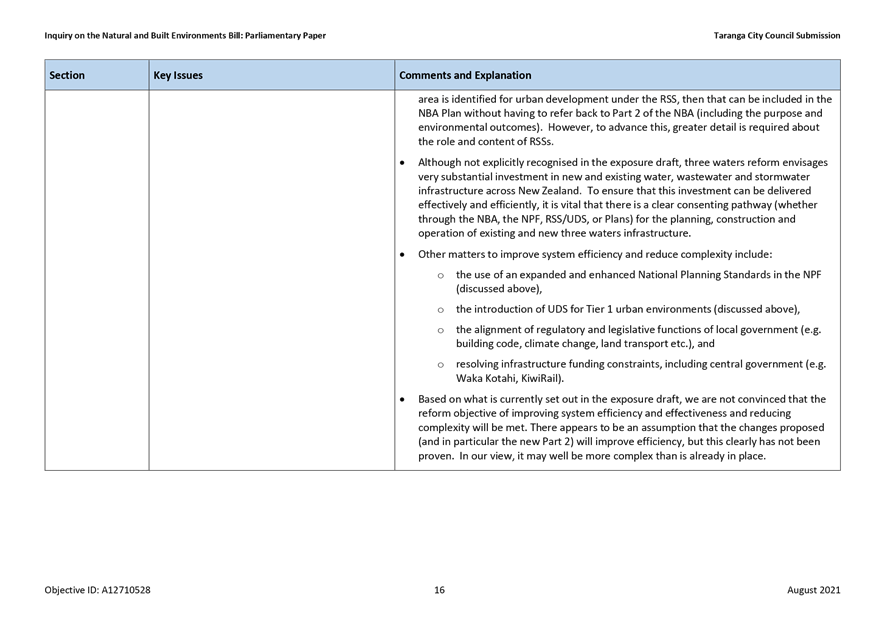The height and width of the screenshot is (626, 885).
Task: Click the 'August 2021' footer date
Action: 813,590
